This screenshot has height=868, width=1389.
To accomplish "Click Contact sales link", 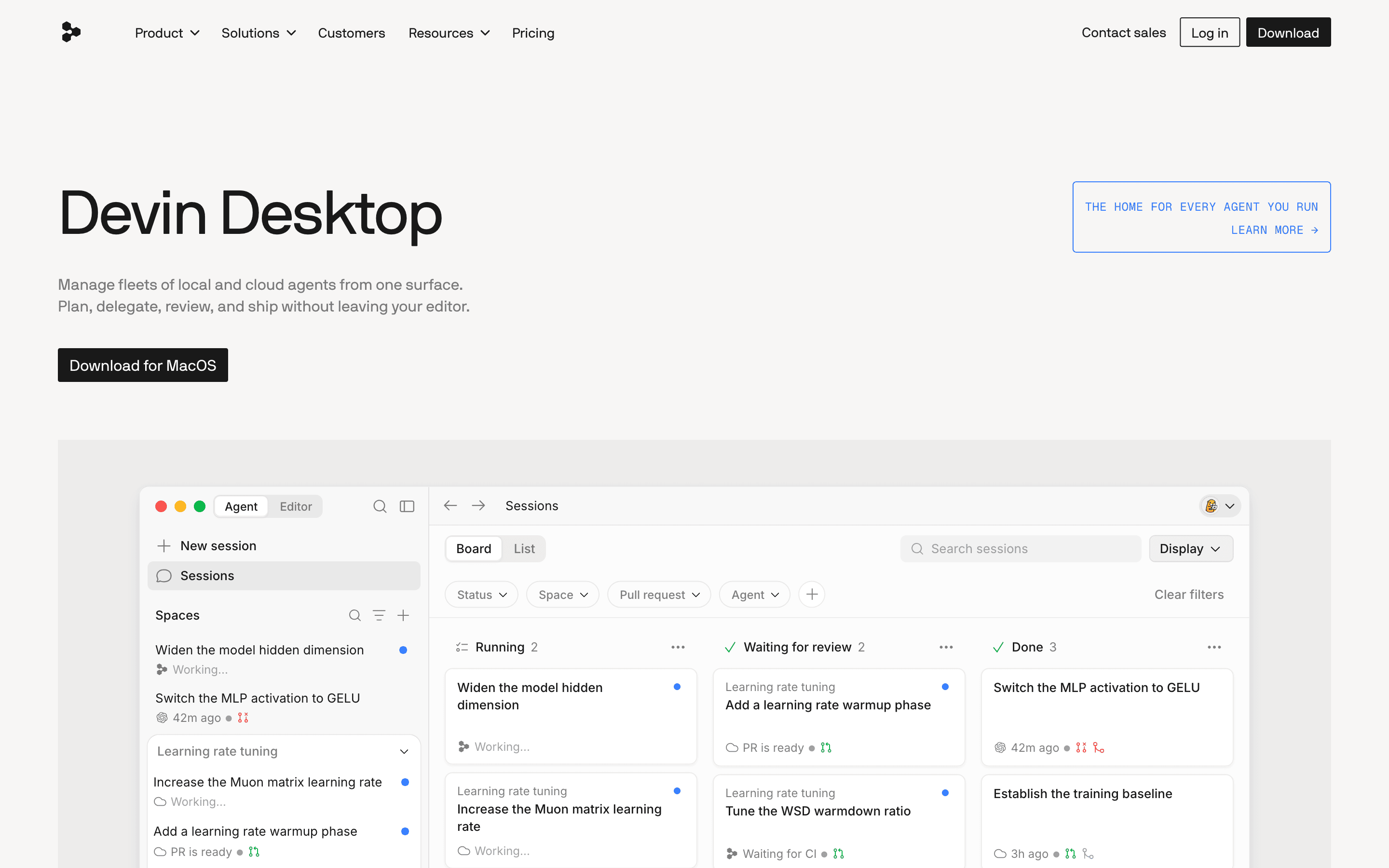I will click(x=1123, y=33).
